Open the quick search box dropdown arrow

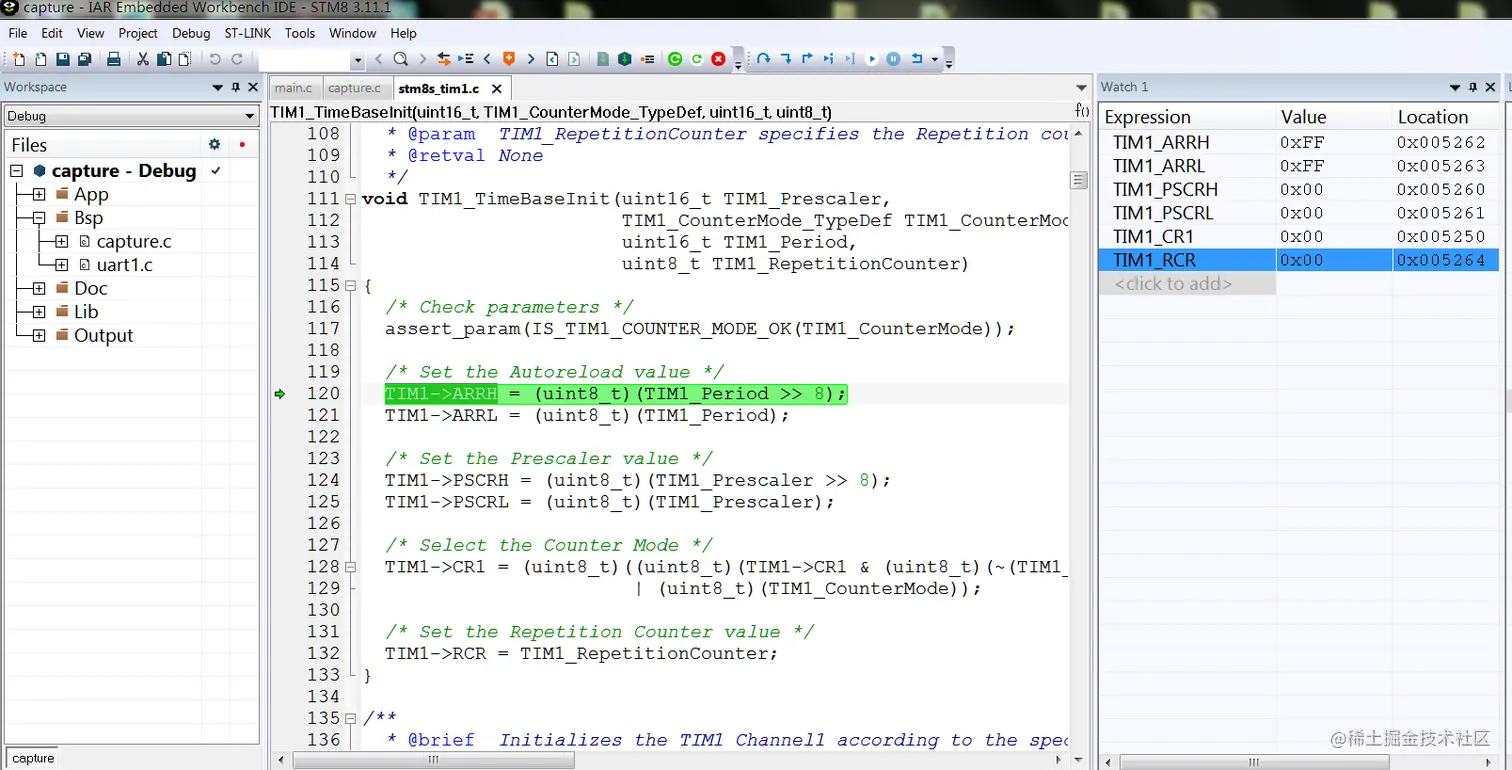coord(357,60)
